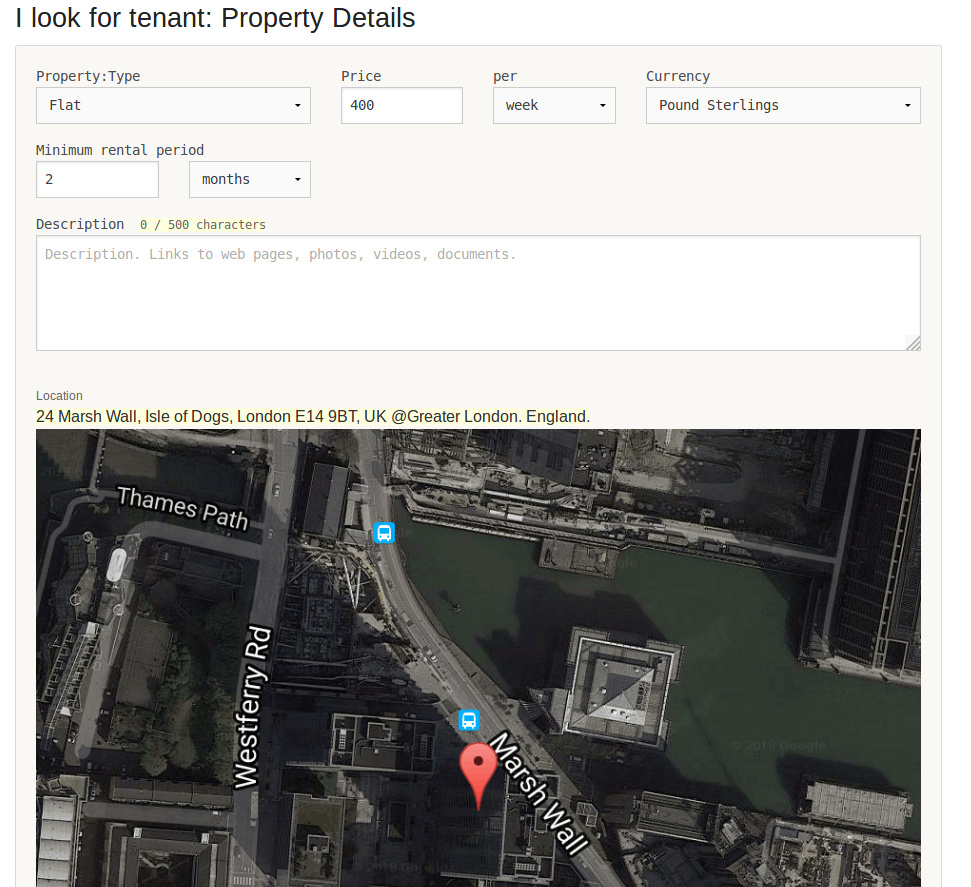Grab the description textarea resize handle
This screenshot has width=971, height=887.
912,343
